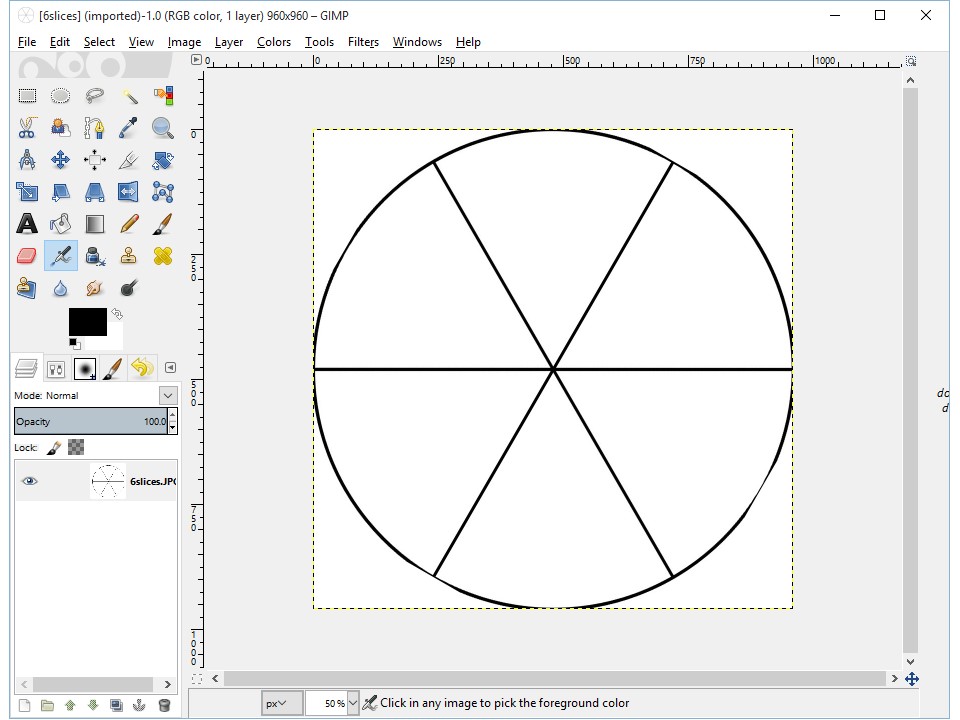The height and width of the screenshot is (720, 960).
Task: Select the Bucket Fill tool
Action: 60,223
